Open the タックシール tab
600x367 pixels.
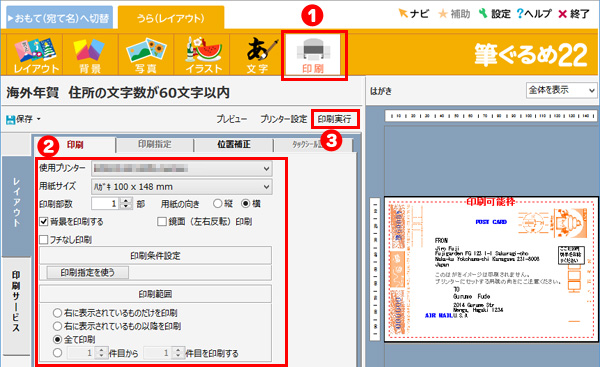tap(313, 145)
